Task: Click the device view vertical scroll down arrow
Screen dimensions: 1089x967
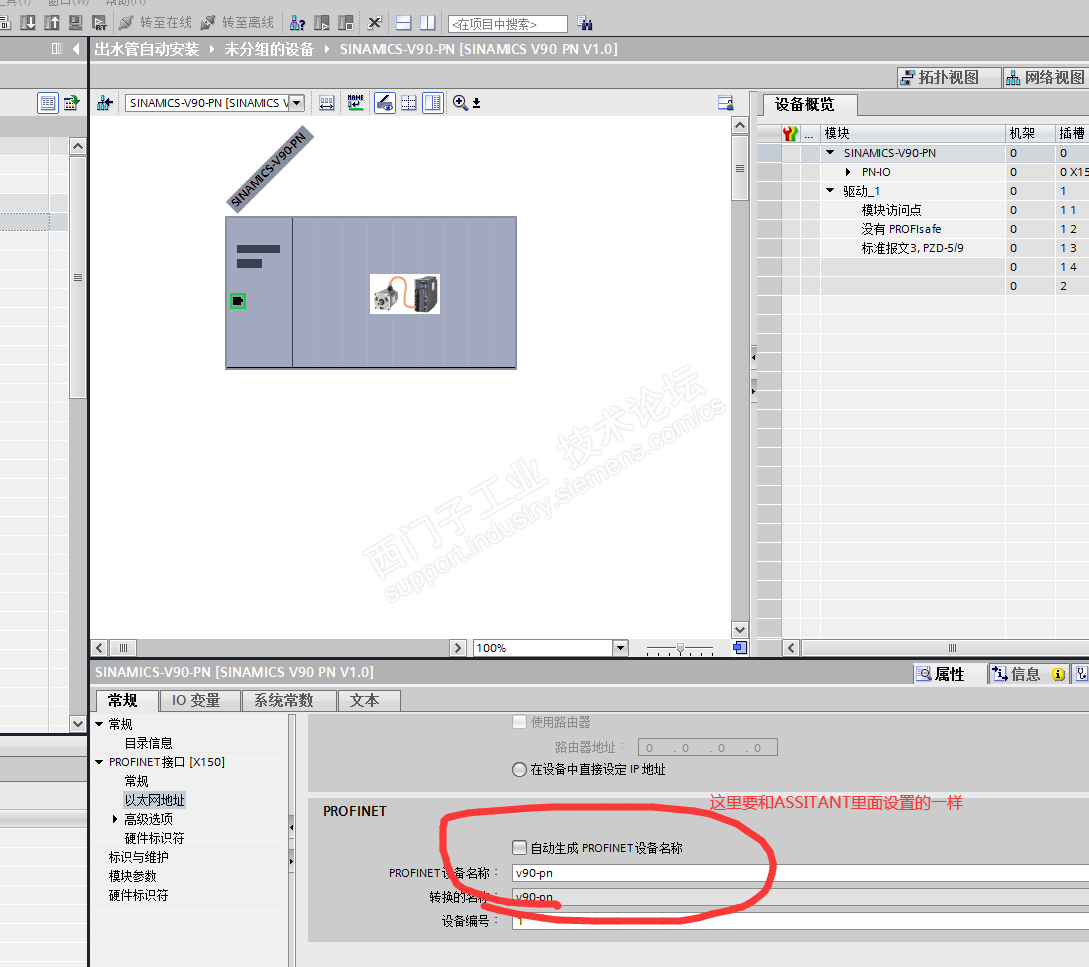Action: pyautogui.click(x=740, y=629)
